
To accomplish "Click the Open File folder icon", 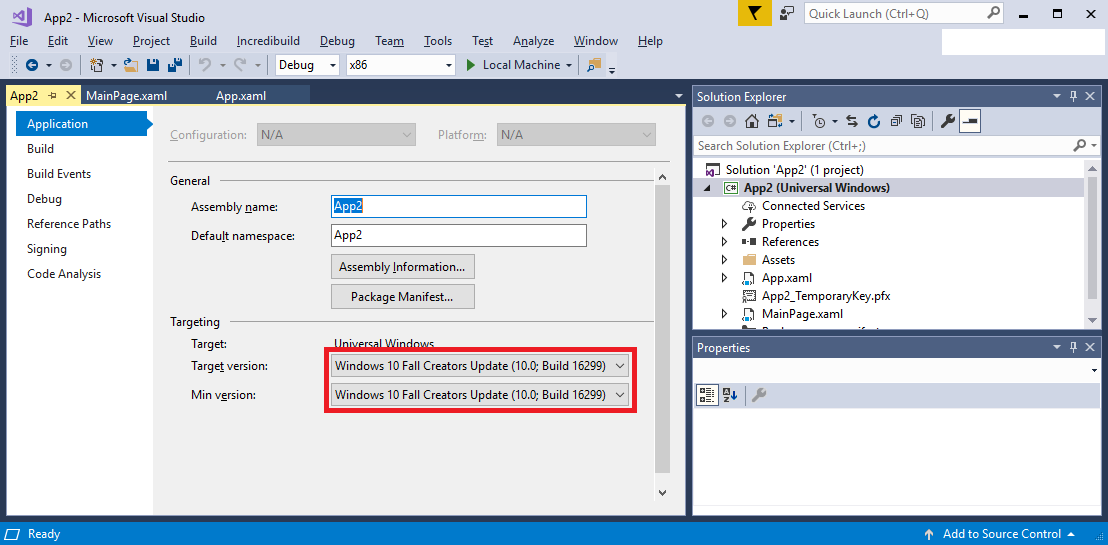I will tap(131, 65).
